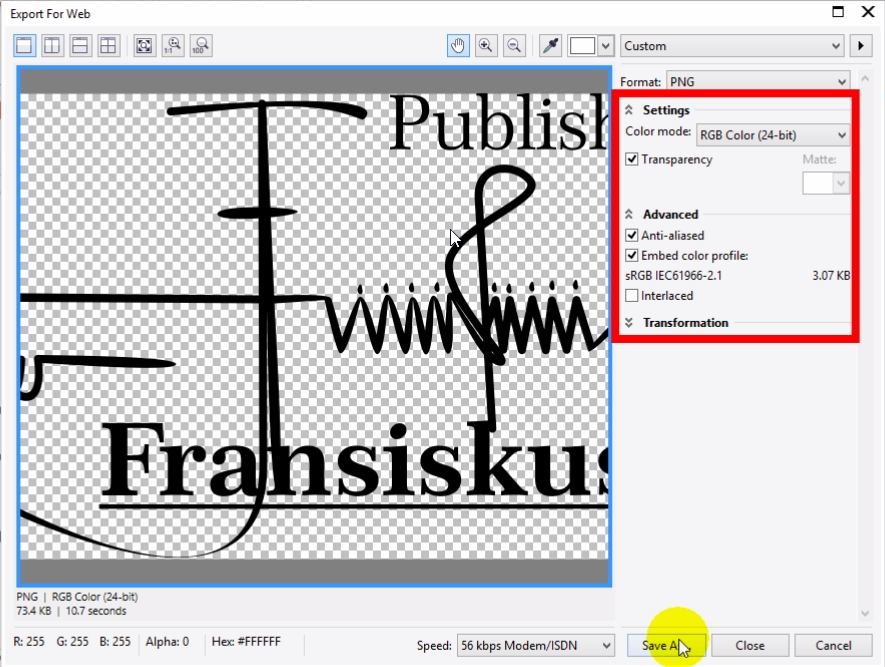Screen dimensions: 885x667
Task: Collapse the Advanced section
Action: (629, 214)
